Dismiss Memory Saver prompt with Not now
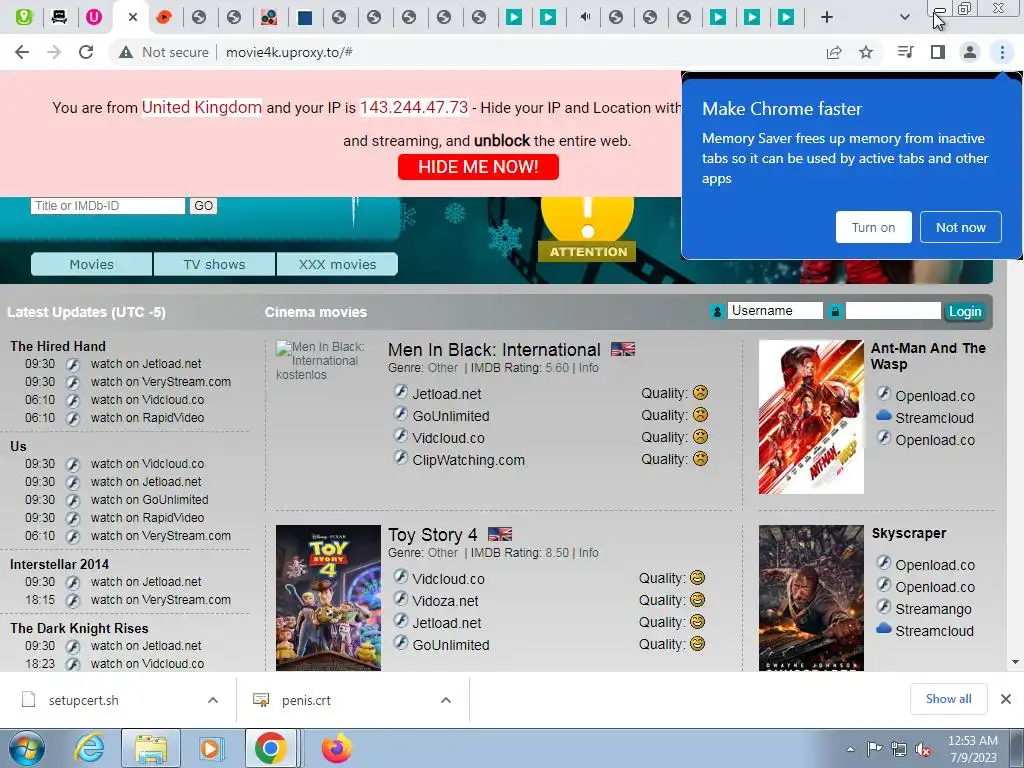Image resolution: width=1024 pixels, height=768 pixels. click(x=960, y=227)
